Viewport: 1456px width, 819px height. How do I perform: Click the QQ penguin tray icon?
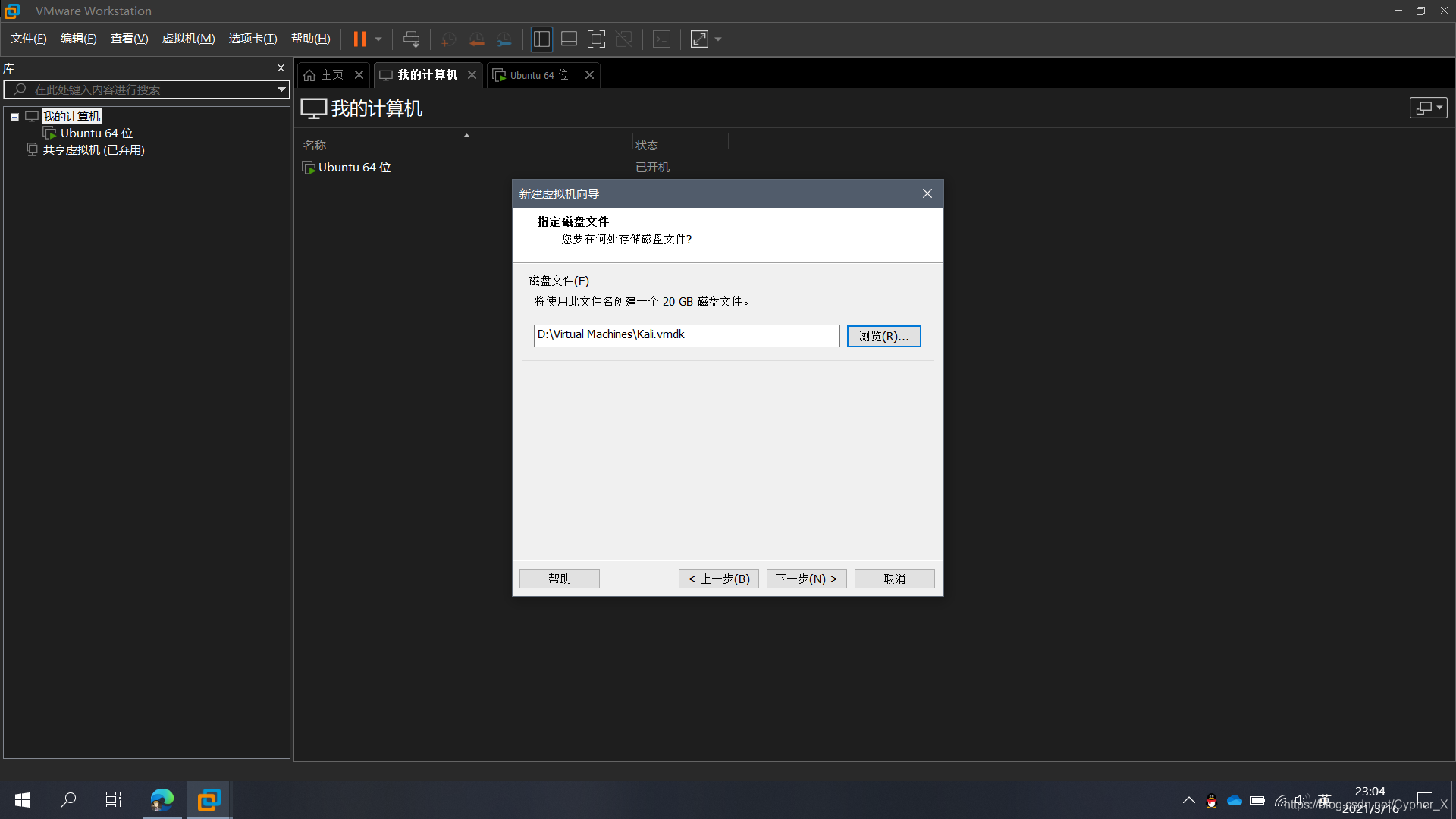pos(1212,801)
